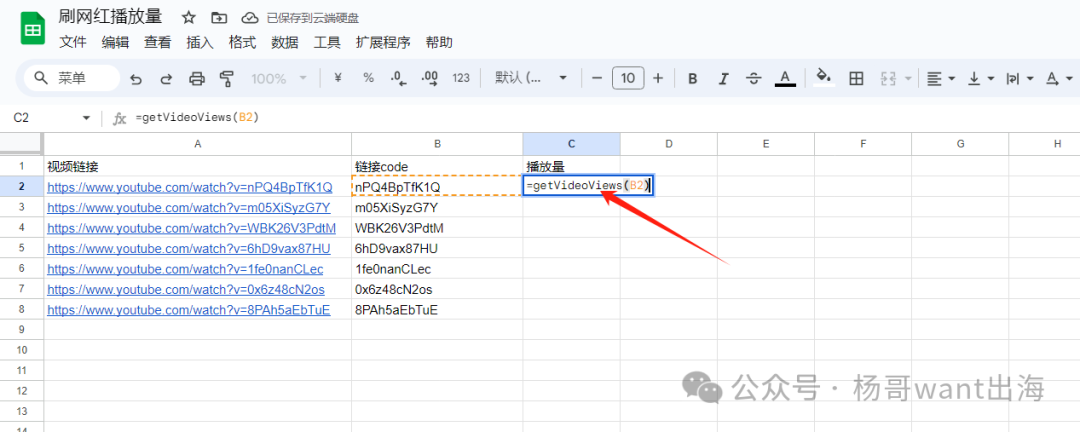This screenshot has height=432, width=1080.
Task: Open link ending nPQ4BpTfK1Q
Action: [x=189, y=187]
